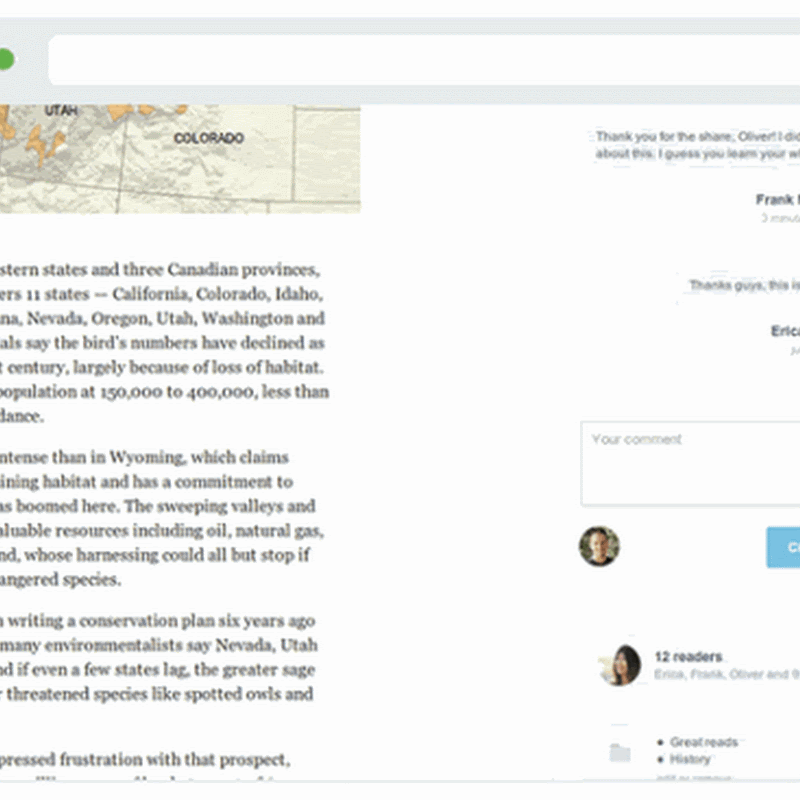The height and width of the screenshot is (800, 800).
Task: Click the green window maximize button
Action: pyautogui.click(x=5, y=60)
